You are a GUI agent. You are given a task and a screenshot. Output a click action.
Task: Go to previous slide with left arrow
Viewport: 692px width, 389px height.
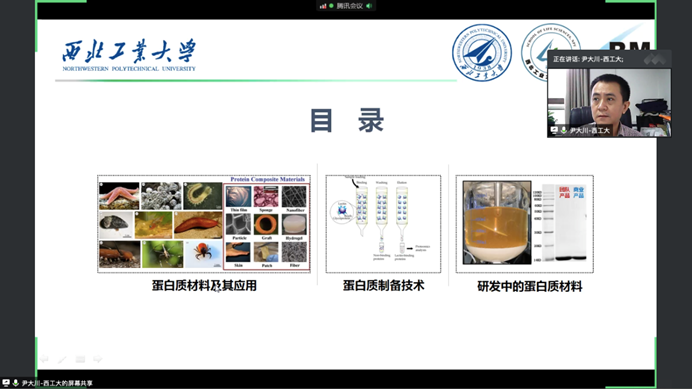click(x=44, y=359)
